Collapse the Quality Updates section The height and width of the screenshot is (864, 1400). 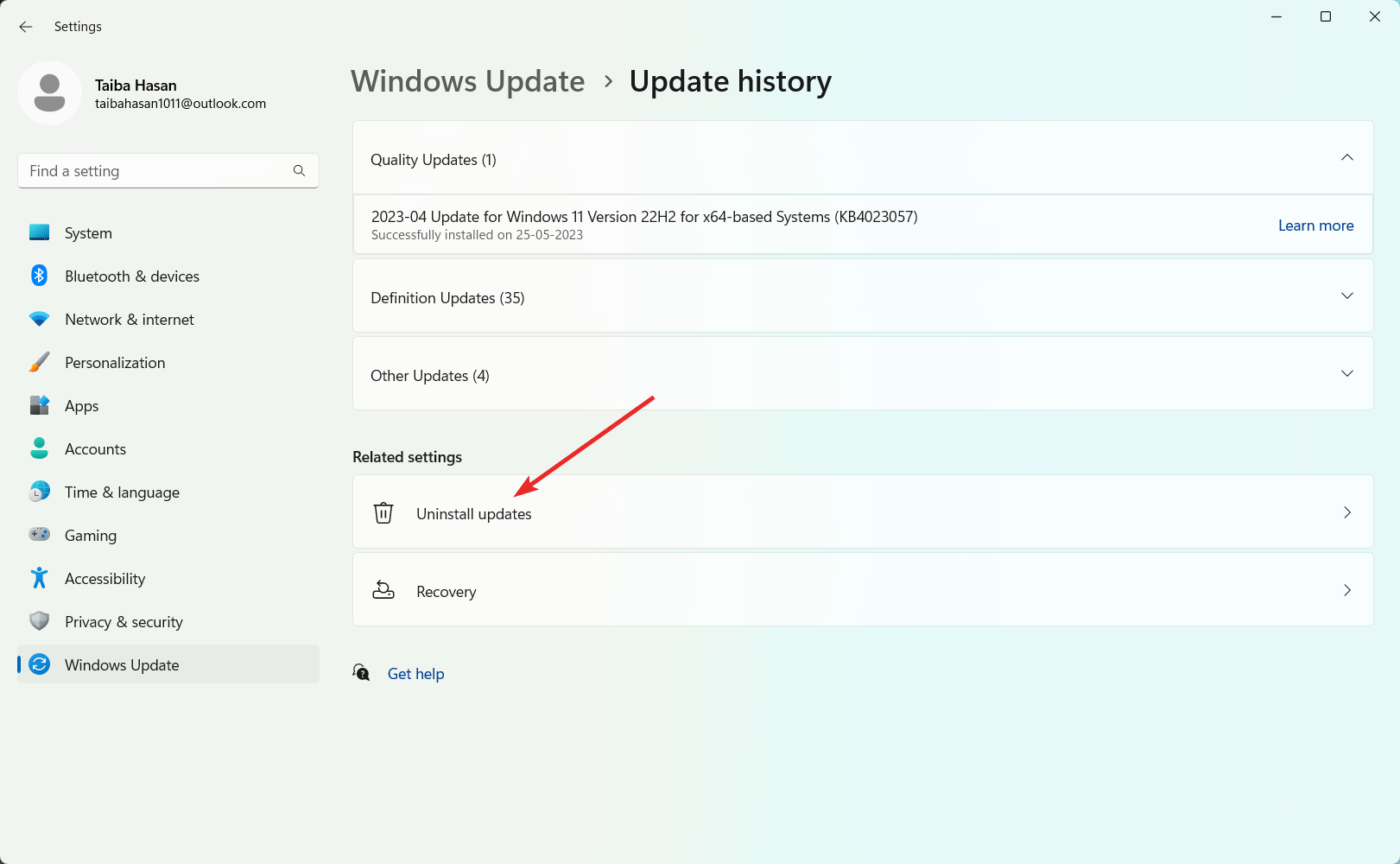click(x=1346, y=158)
